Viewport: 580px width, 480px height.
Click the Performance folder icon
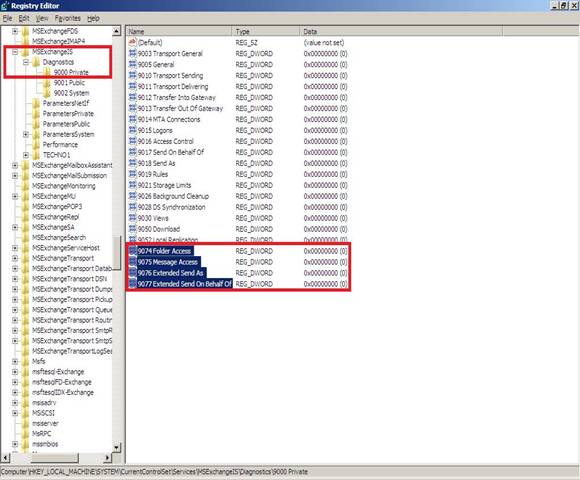coord(36,145)
